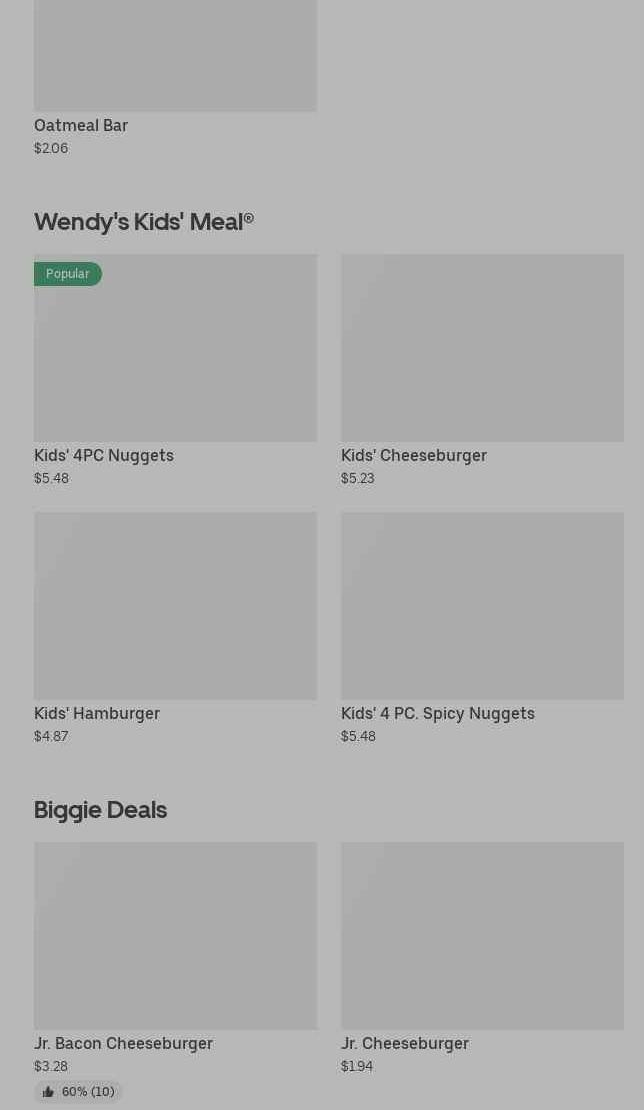Click the Kids' Hamburger label
Viewport: 644px width, 1110px height.
(97, 713)
